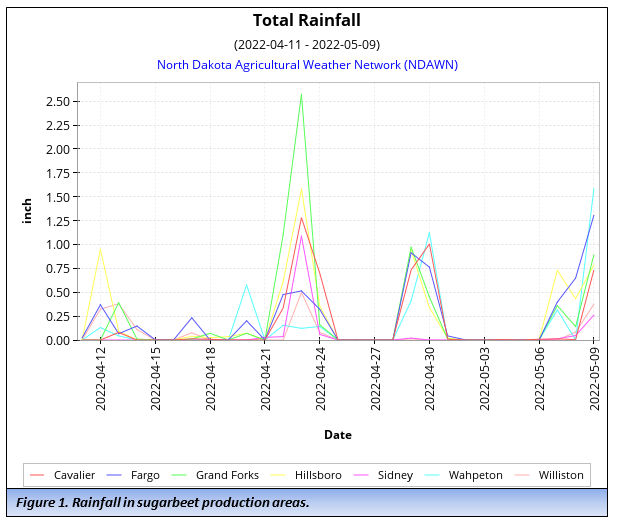
Task: Select the Williston legend label
Action: click(x=561, y=475)
